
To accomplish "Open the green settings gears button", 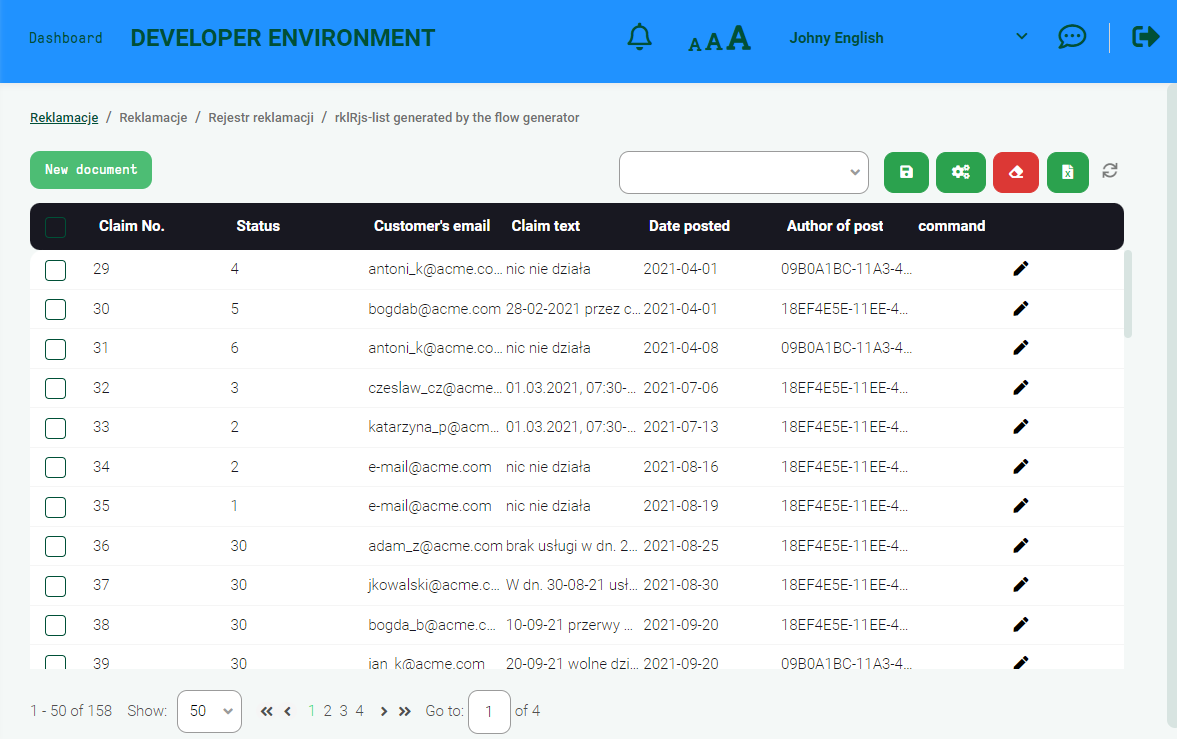I will click(x=960, y=172).
